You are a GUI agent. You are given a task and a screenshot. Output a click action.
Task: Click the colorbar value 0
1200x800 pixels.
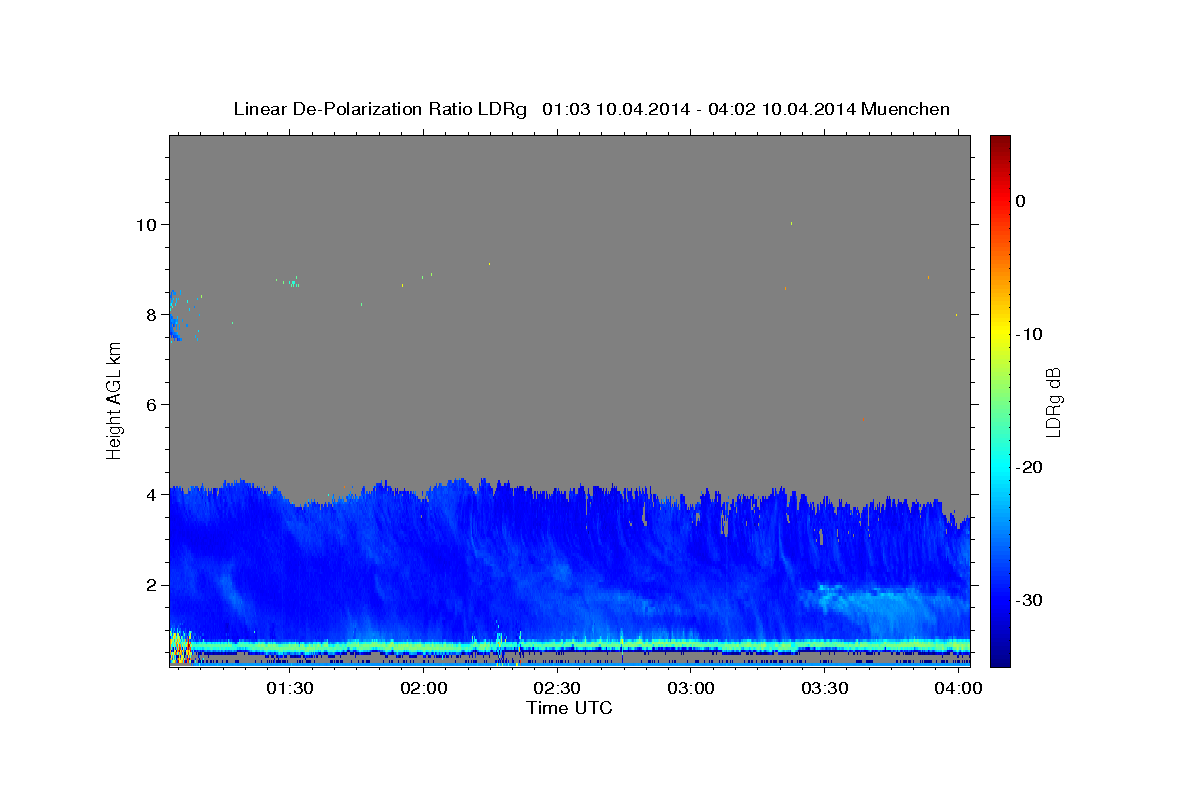(x=1021, y=201)
